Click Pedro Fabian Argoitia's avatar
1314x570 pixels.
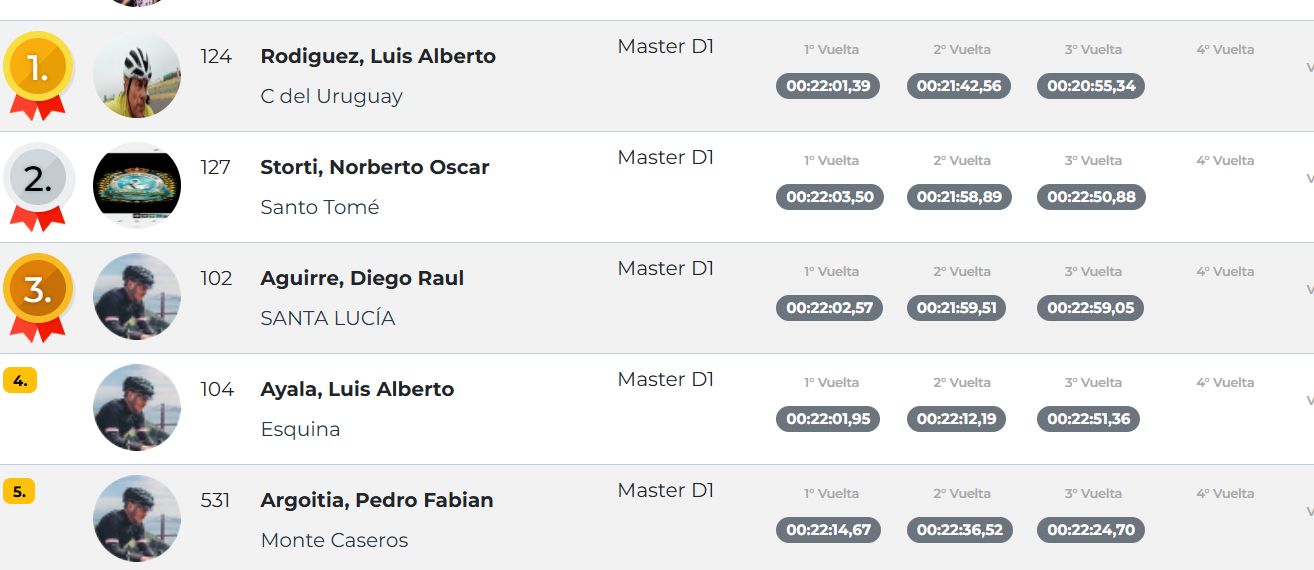137,519
